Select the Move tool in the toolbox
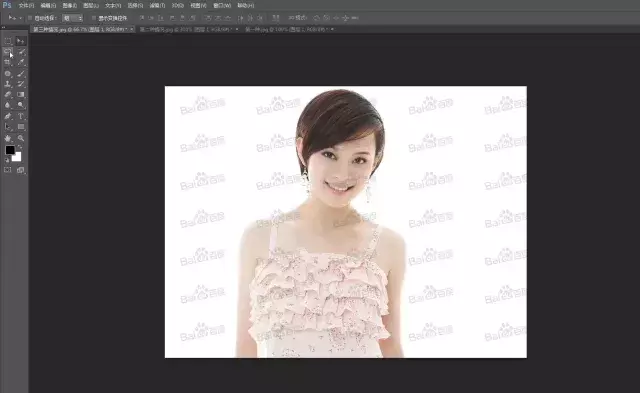This screenshot has height=393, width=640. coord(20,41)
